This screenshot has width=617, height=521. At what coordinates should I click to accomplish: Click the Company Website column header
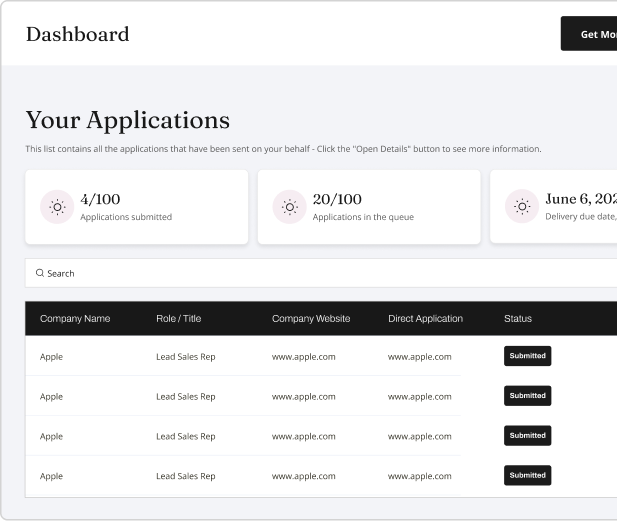coord(311,318)
